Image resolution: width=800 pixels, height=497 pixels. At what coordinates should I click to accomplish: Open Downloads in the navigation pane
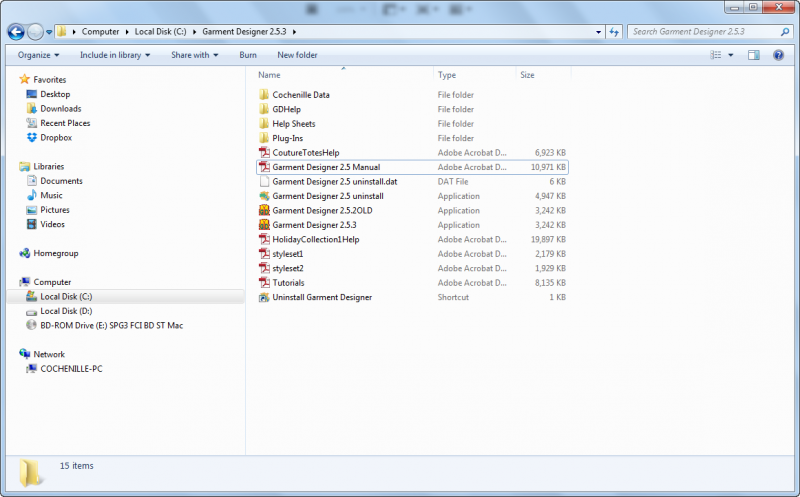pyautogui.click(x=61, y=109)
